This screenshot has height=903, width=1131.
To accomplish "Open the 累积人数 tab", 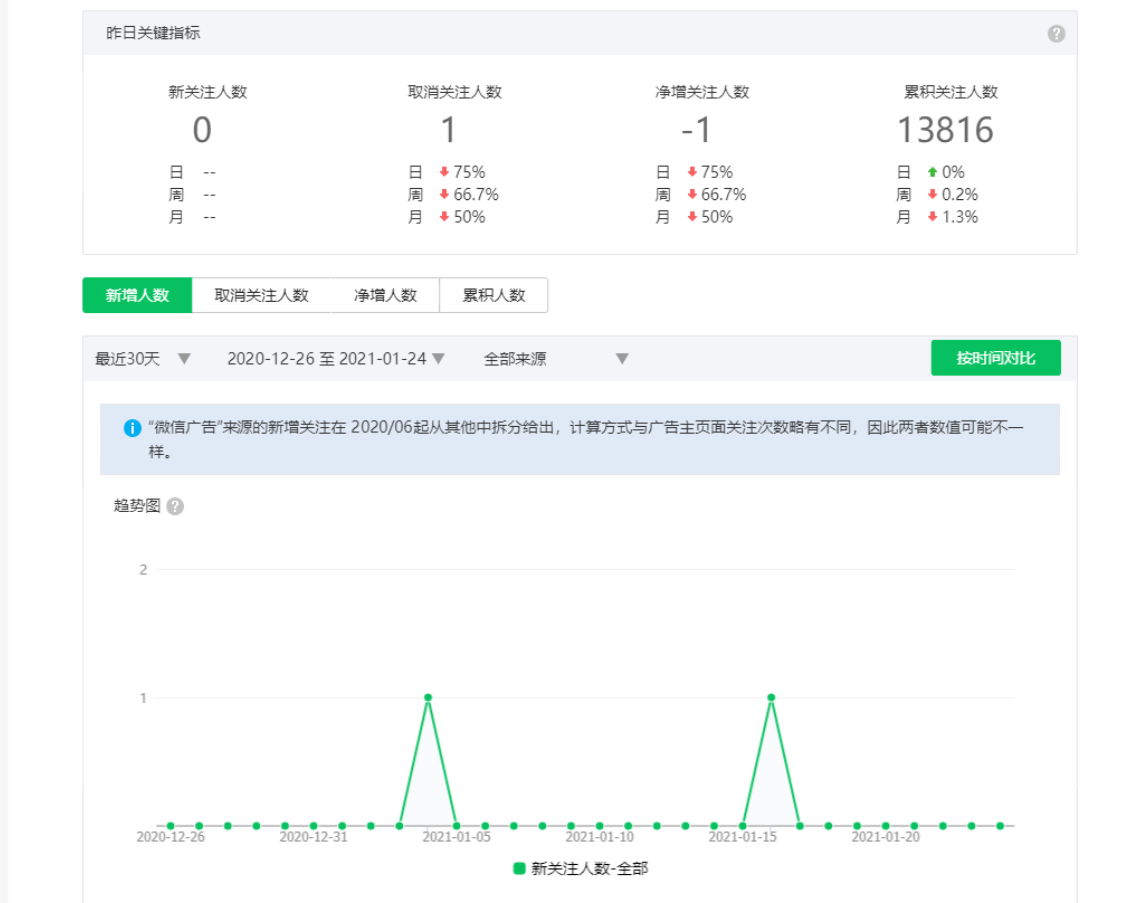I will [494, 295].
